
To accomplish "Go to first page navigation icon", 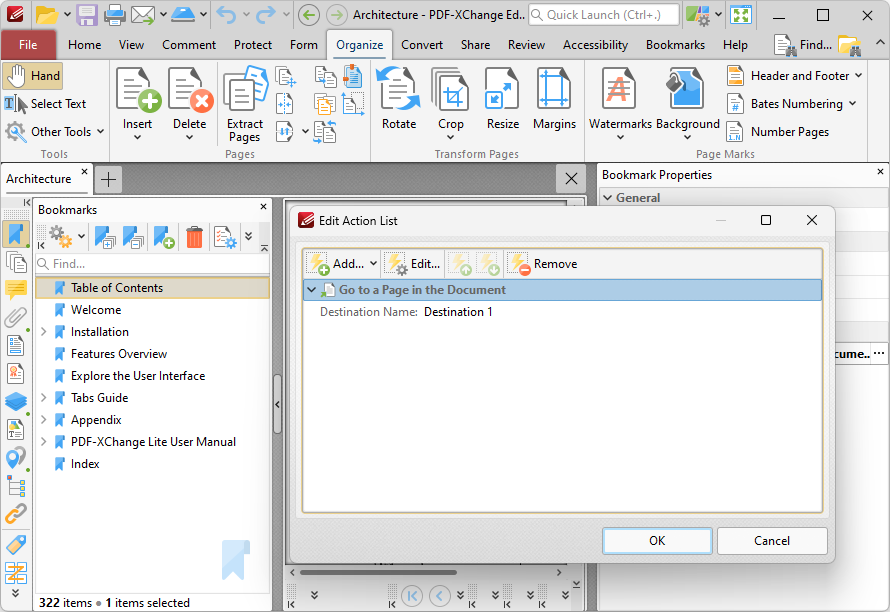I will click(412, 596).
